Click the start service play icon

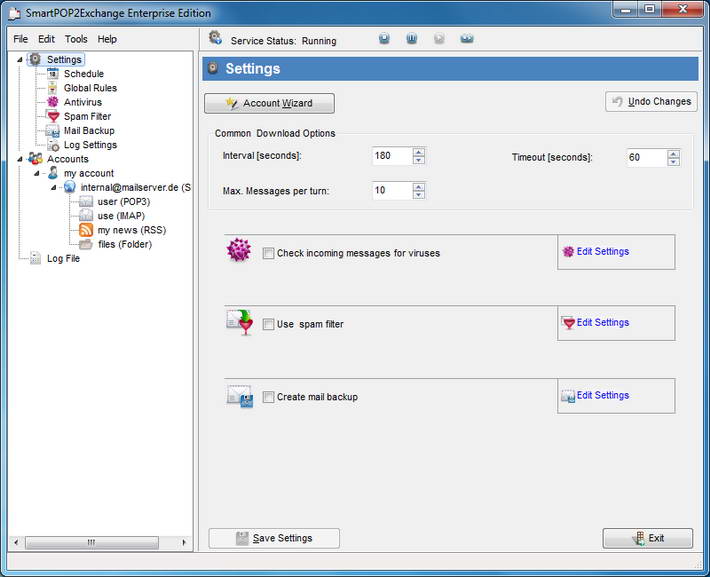pyautogui.click(x=439, y=39)
